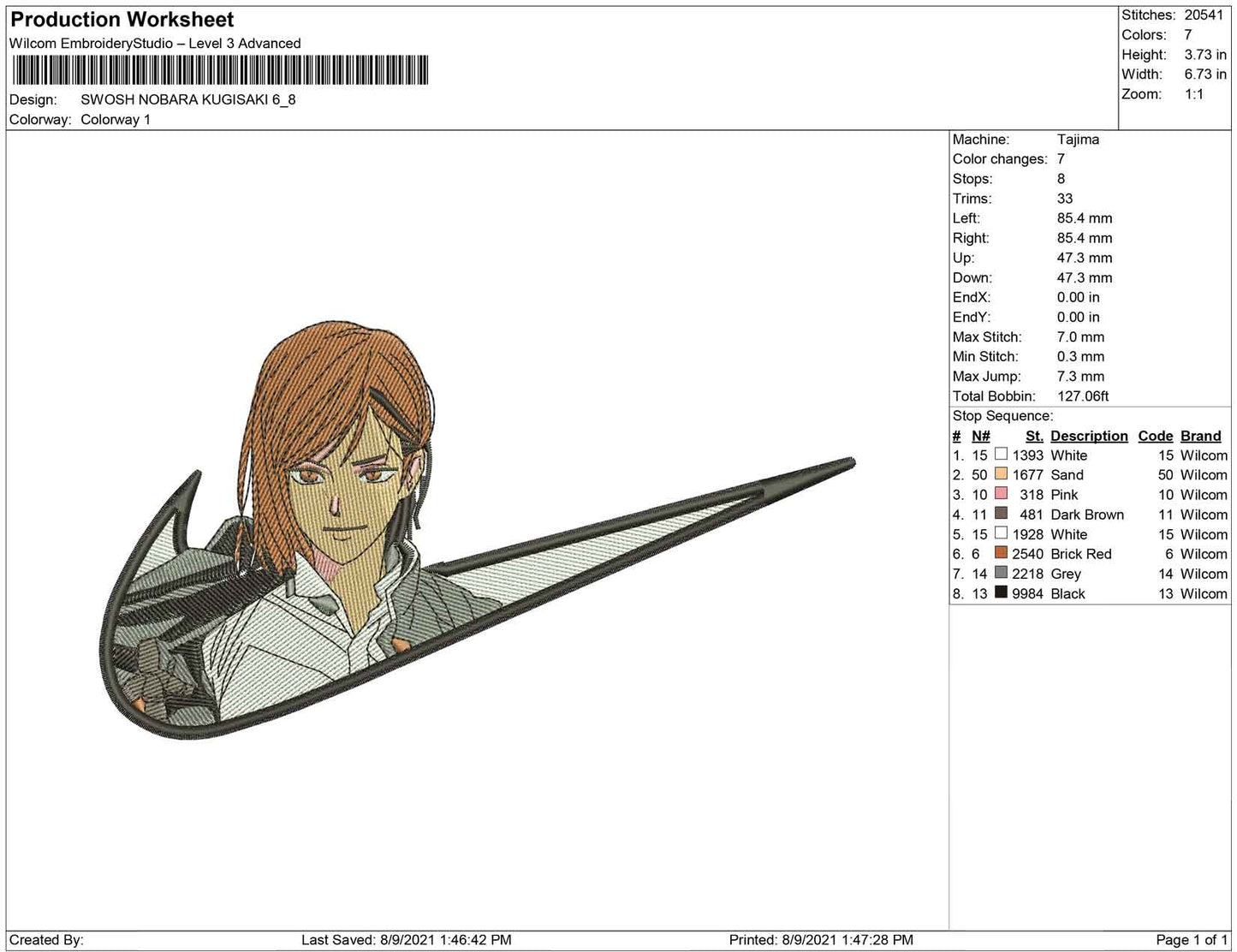The image size is (1237, 952).
Task: Click the Page 1 of 1 footer text
Action: (1192, 940)
